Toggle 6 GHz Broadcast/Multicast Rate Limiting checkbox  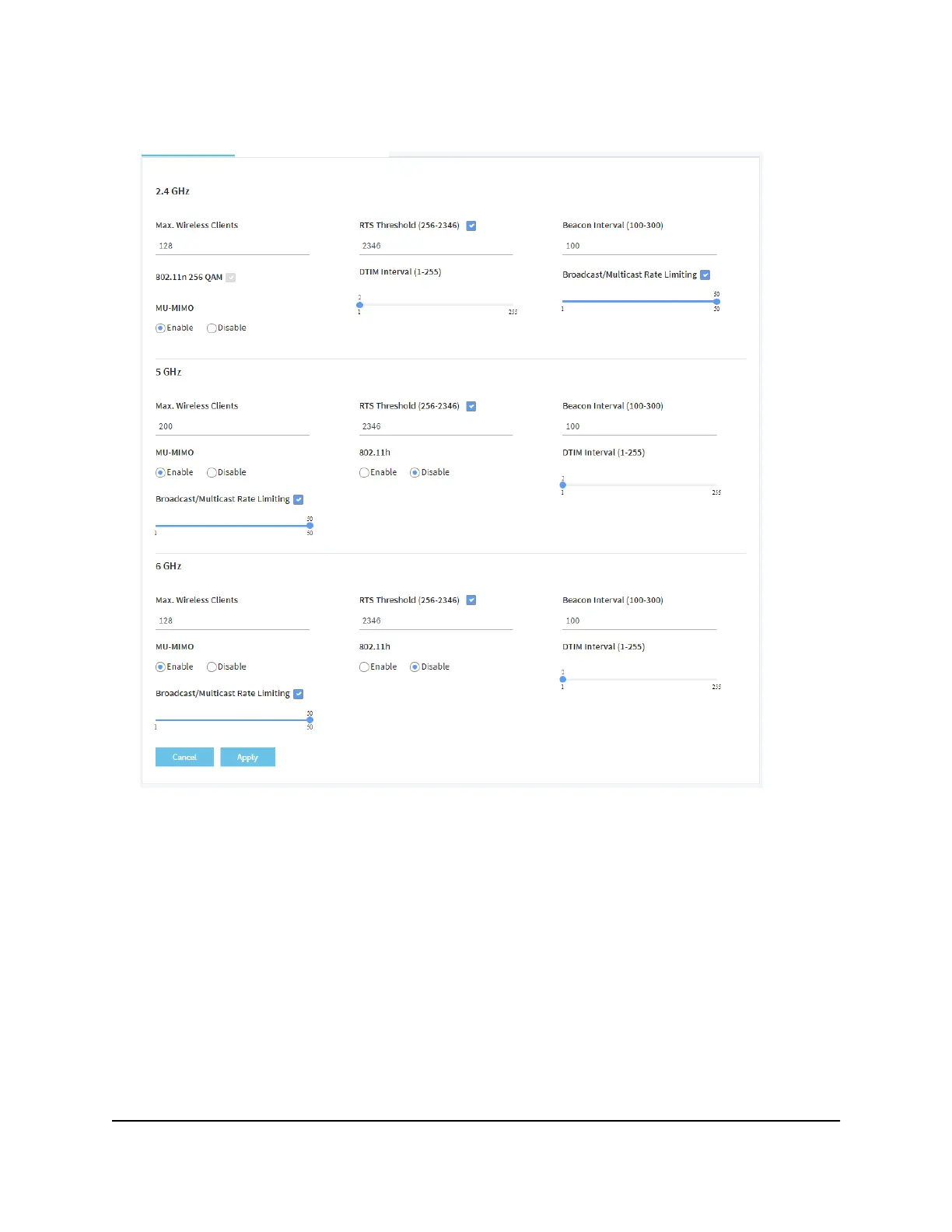pos(299,694)
